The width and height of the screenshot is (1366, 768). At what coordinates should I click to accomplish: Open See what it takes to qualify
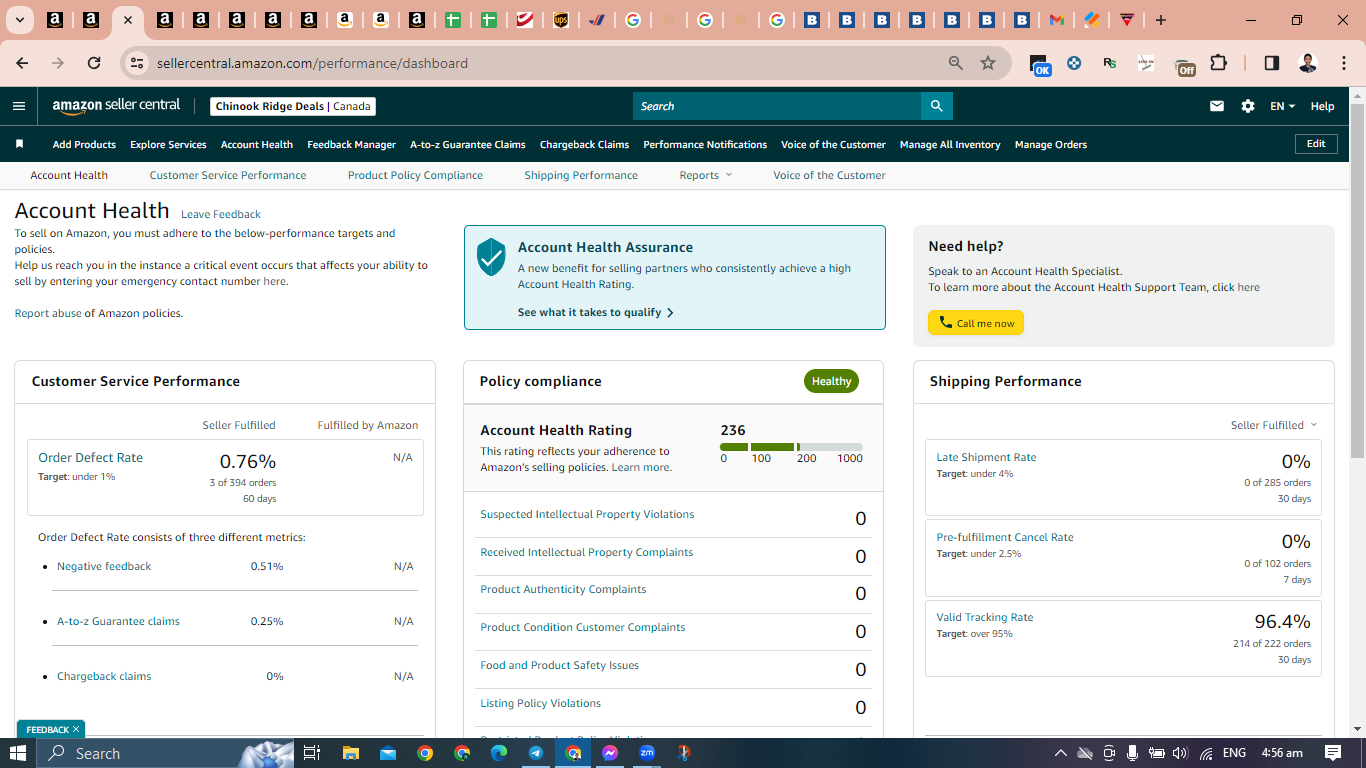596,312
